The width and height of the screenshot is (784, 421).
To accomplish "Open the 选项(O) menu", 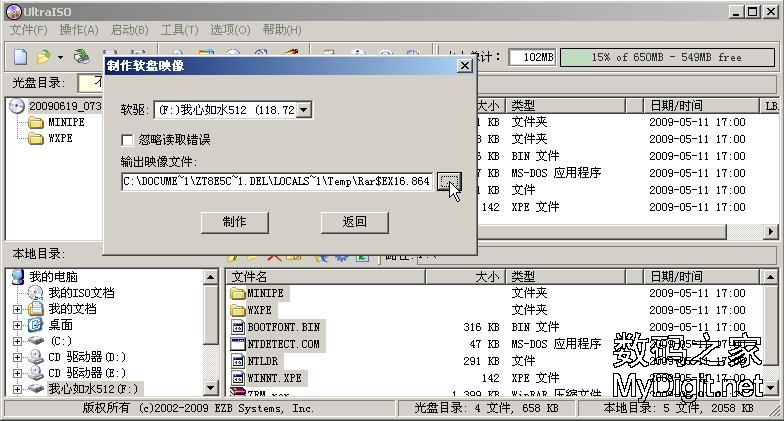I will pos(230,30).
